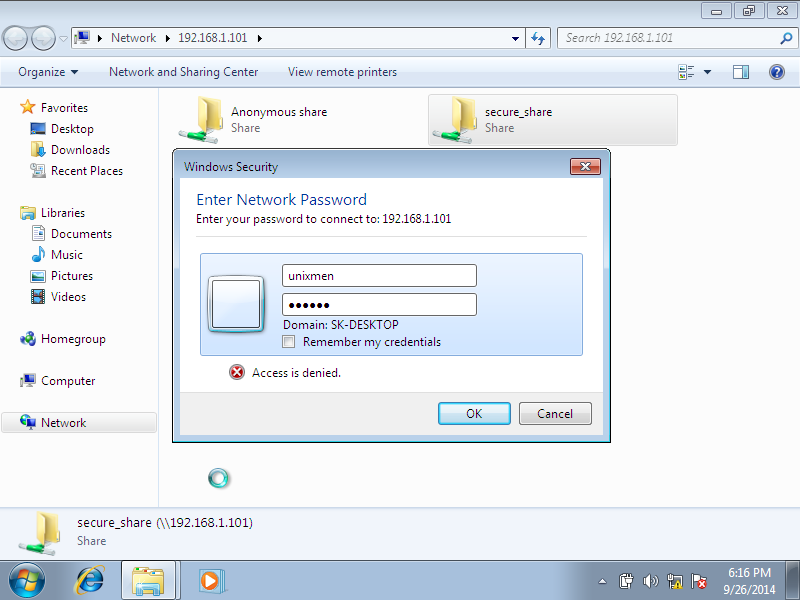Click the refresh address button
The image size is (800, 600).
(538, 38)
